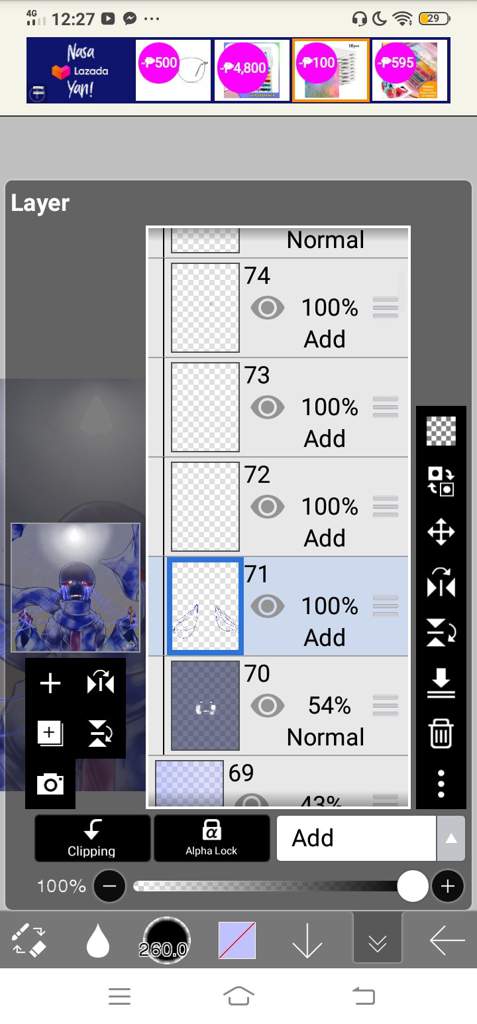Turn on Alpha Lock button
The image size is (477, 1024).
click(212, 838)
